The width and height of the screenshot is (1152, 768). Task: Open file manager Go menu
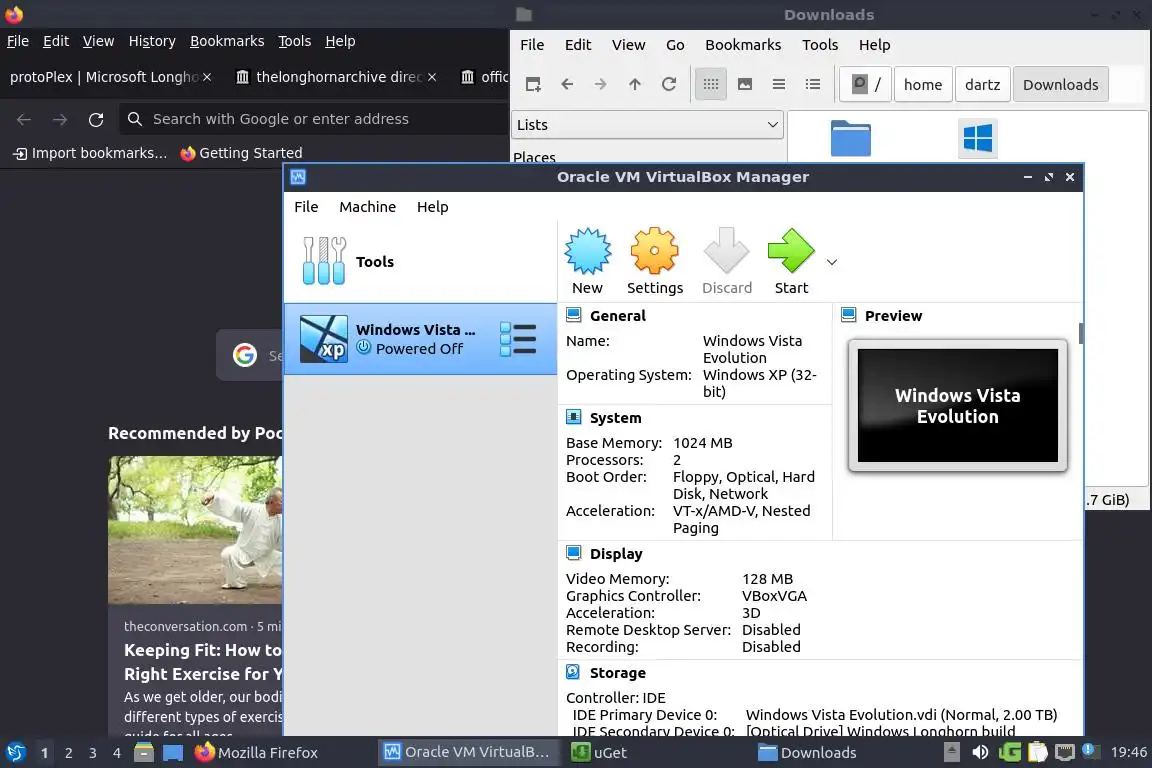(x=675, y=45)
